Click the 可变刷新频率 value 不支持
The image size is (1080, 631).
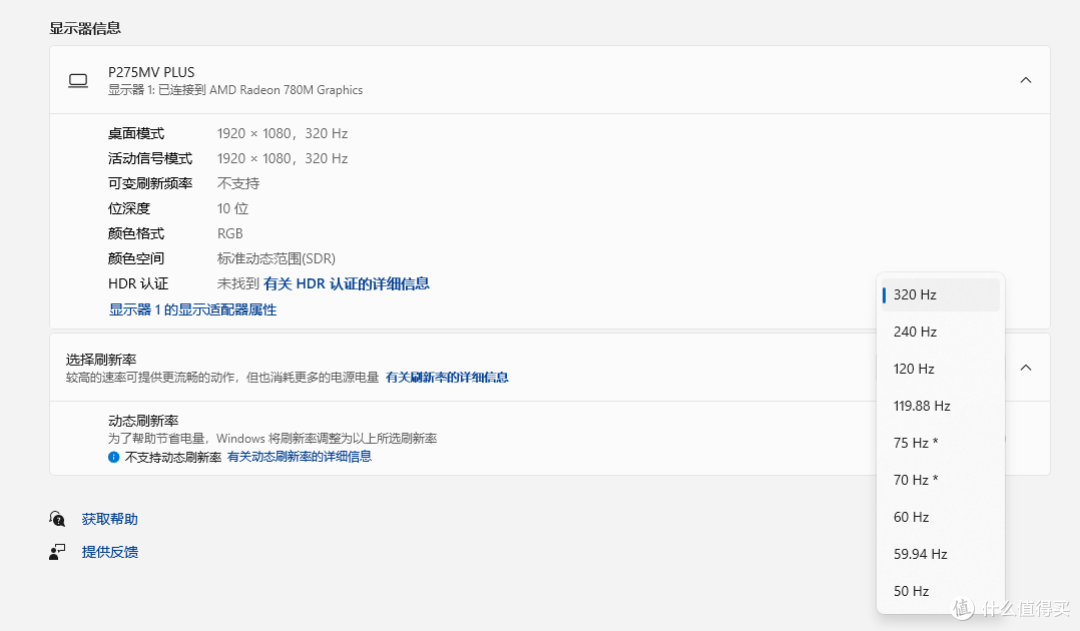pyautogui.click(x=238, y=183)
